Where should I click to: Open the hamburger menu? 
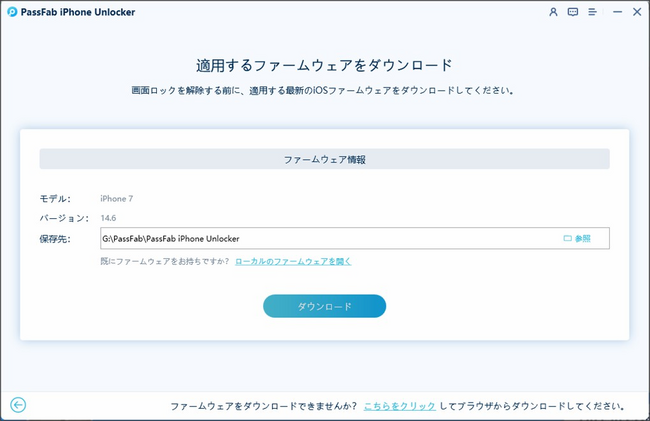point(592,12)
